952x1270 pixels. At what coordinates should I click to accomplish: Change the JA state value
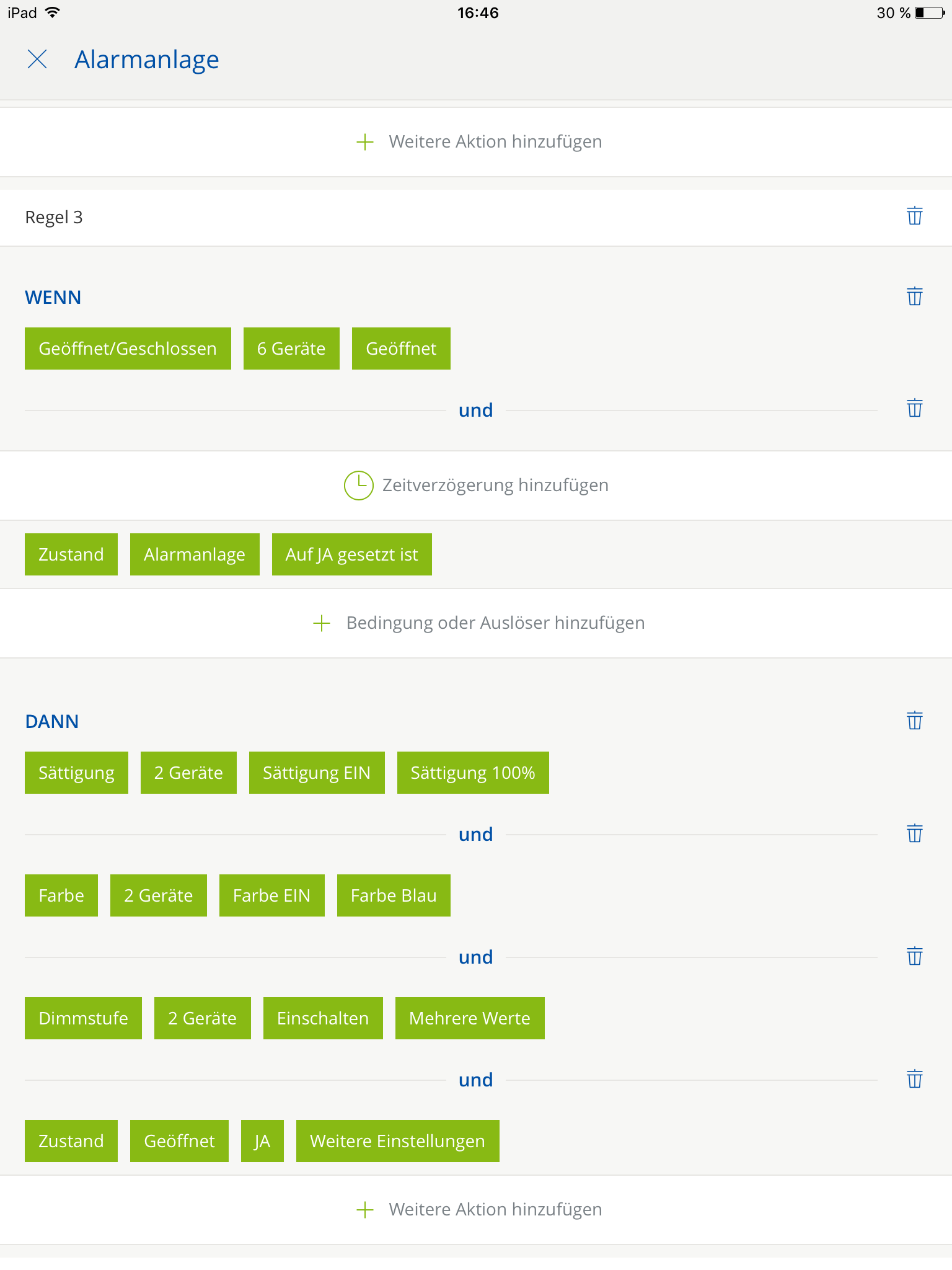coord(262,1141)
